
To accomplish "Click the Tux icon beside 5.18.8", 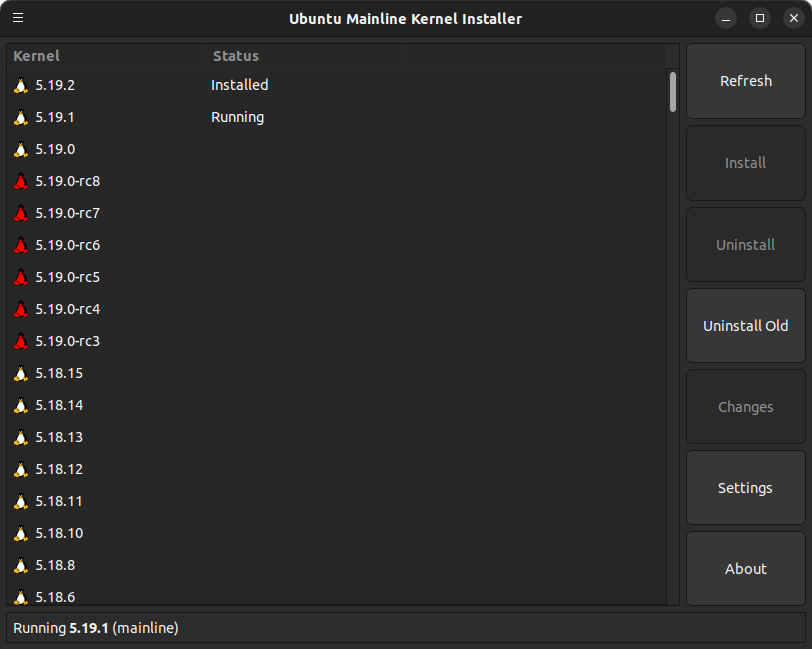I will point(21,565).
